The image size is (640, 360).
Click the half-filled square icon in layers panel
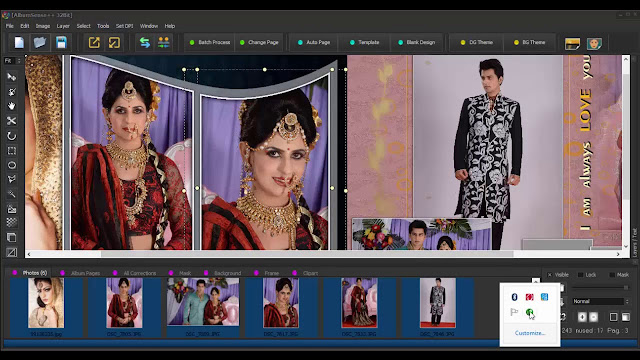(x=626, y=317)
